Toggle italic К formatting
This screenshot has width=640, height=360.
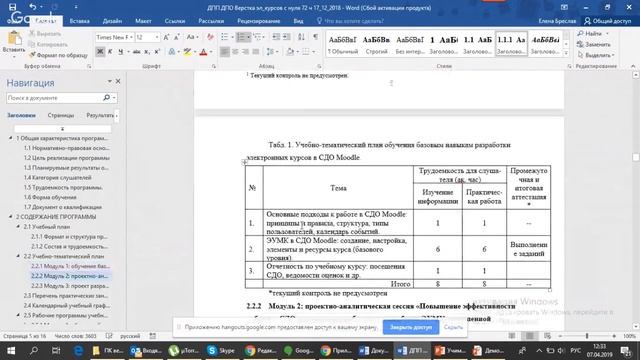(x=110, y=52)
